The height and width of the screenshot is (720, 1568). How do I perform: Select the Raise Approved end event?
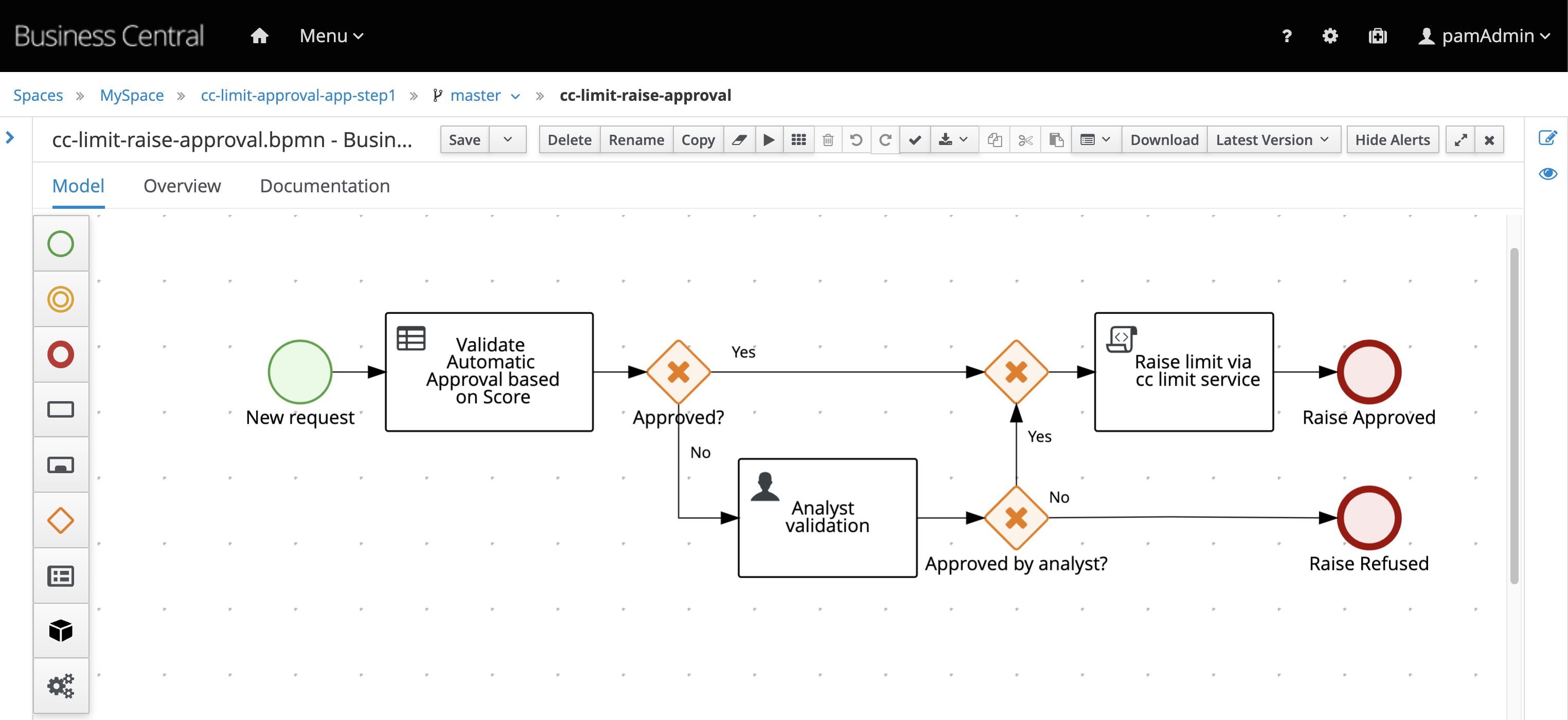(x=1369, y=372)
